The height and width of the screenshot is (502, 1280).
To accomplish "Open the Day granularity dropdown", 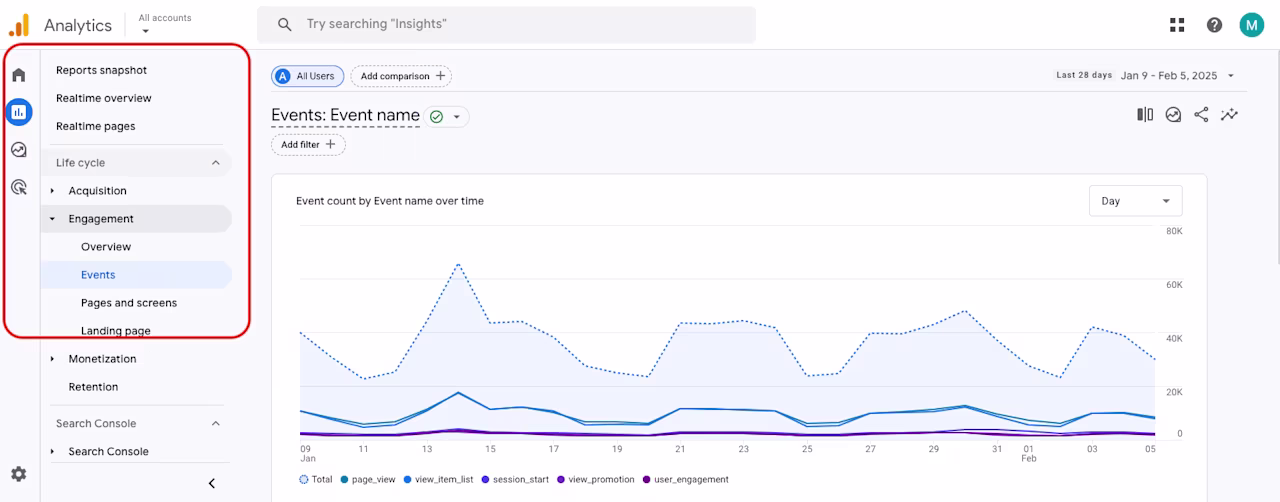I will (1135, 201).
